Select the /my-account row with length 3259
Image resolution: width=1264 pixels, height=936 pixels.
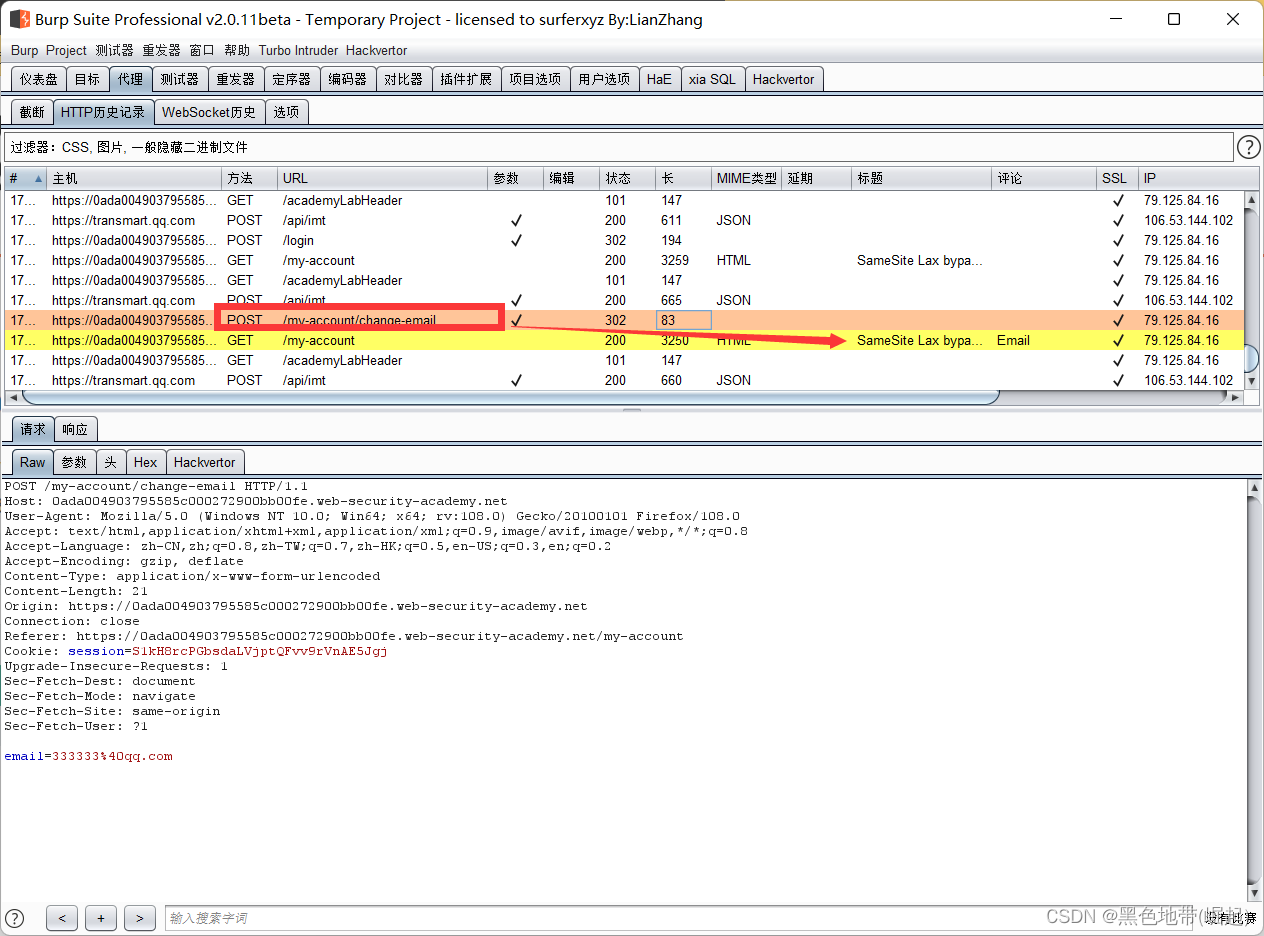pyautogui.click(x=622, y=260)
